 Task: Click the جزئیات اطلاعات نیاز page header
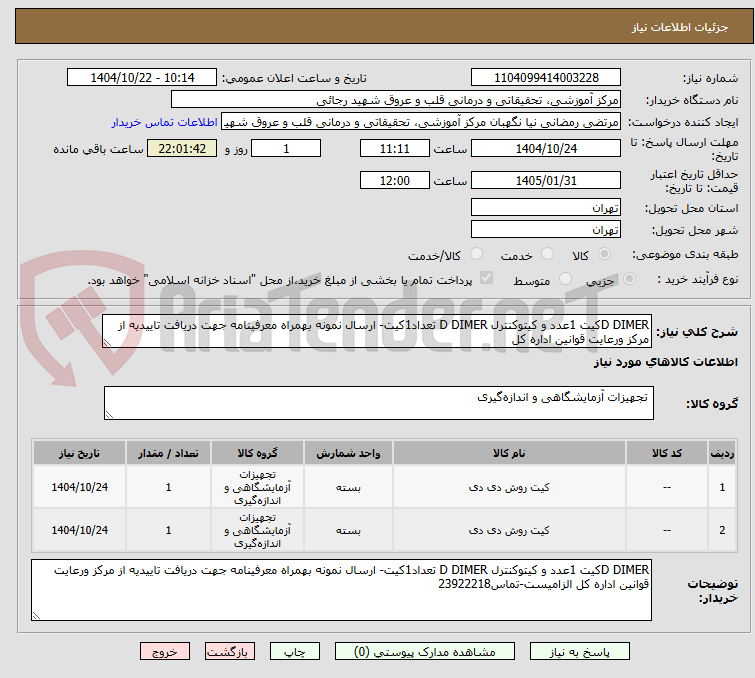tap(384, 26)
